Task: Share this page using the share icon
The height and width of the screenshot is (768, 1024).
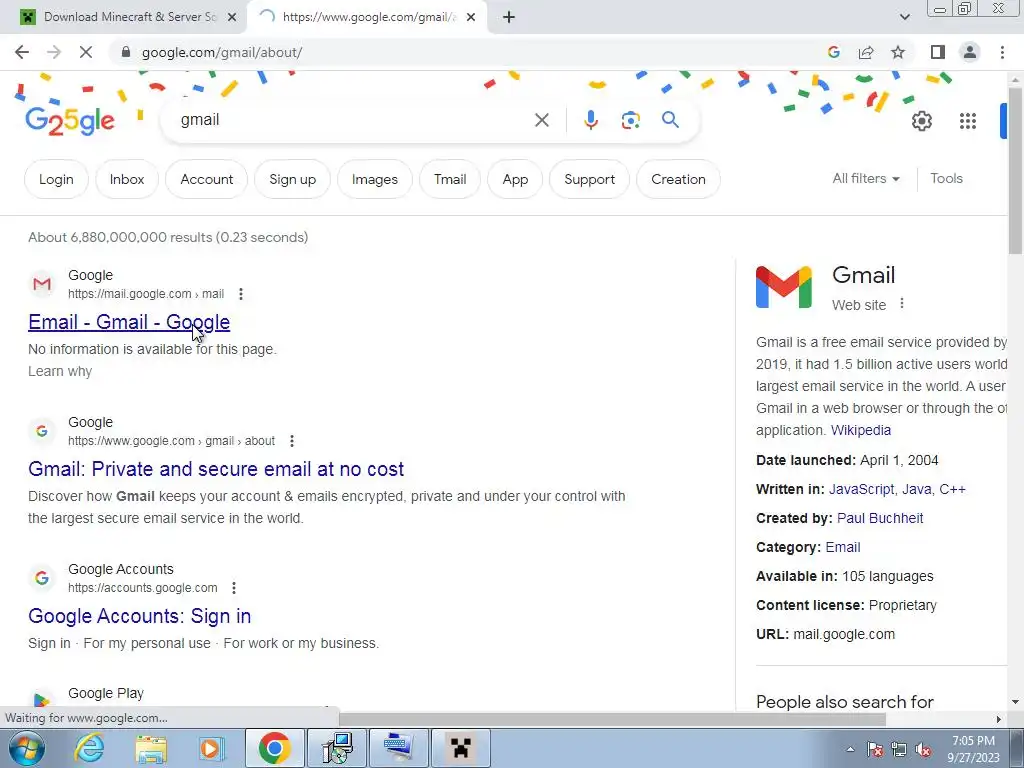Action: point(866,52)
